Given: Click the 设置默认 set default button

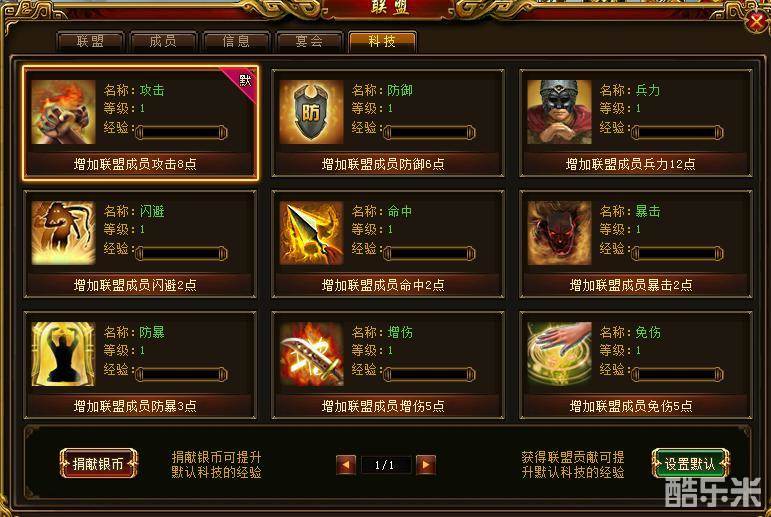Looking at the screenshot, I should [x=690, y=463].
